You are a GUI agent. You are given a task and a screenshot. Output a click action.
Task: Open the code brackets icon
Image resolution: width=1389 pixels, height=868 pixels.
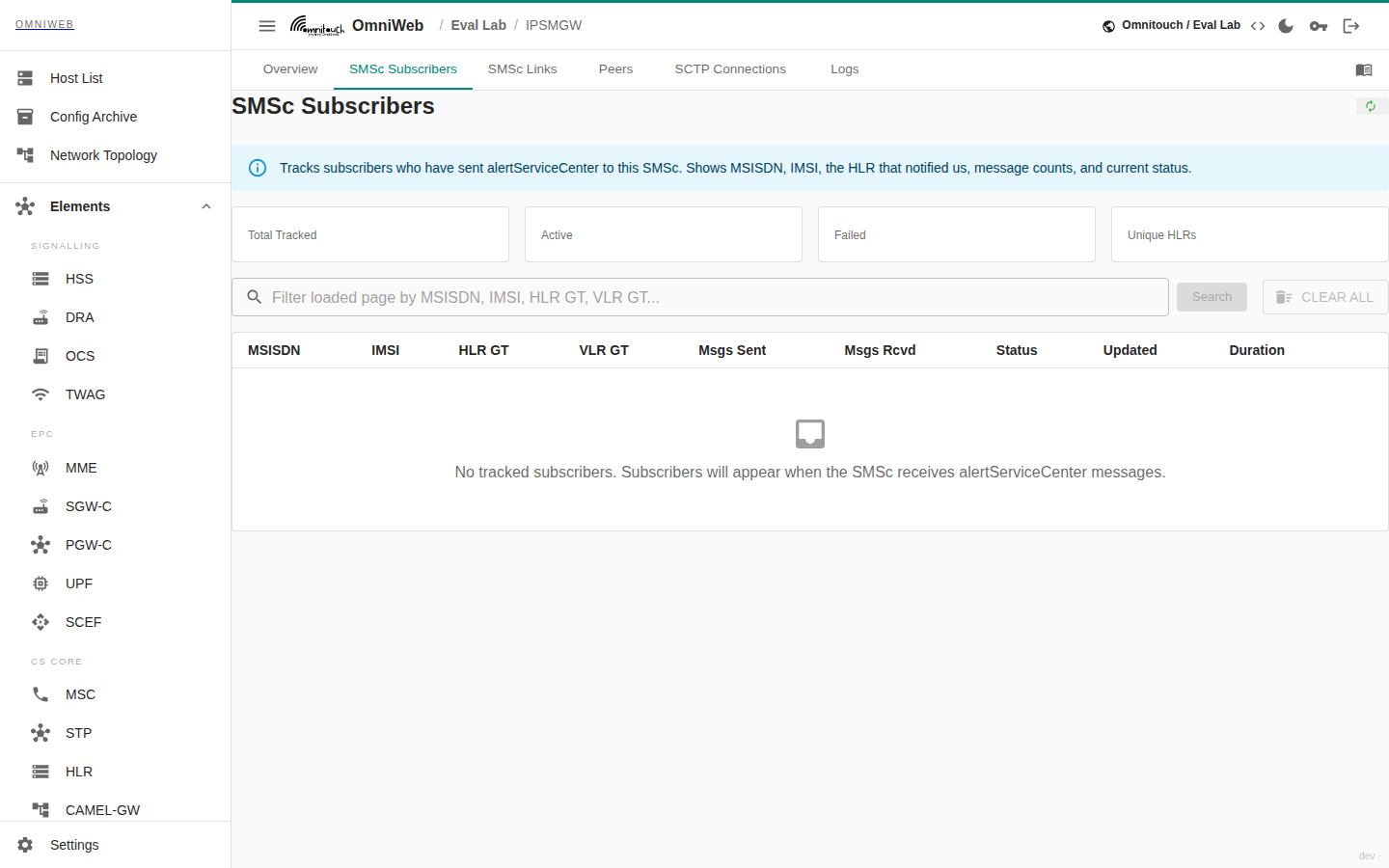click(1258, 26)
